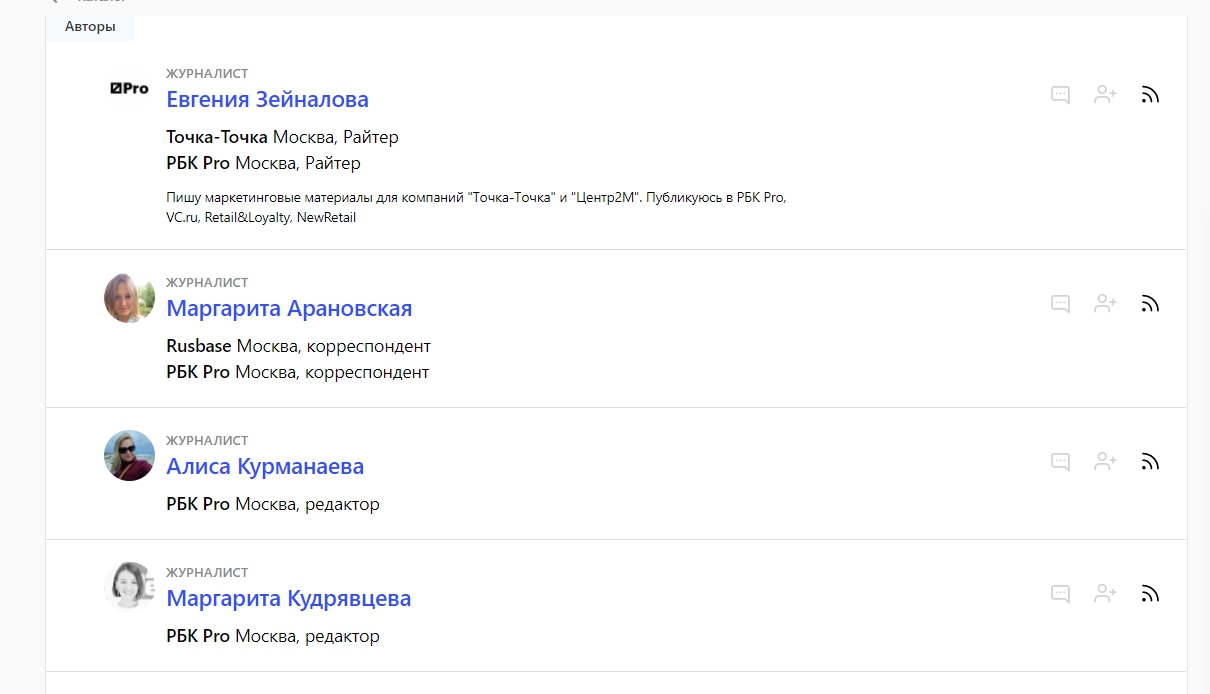Open the Маргарита Арановская name link
Image resolution: width=1210 pixels, height=694 pixels.
tap(289, 309)
